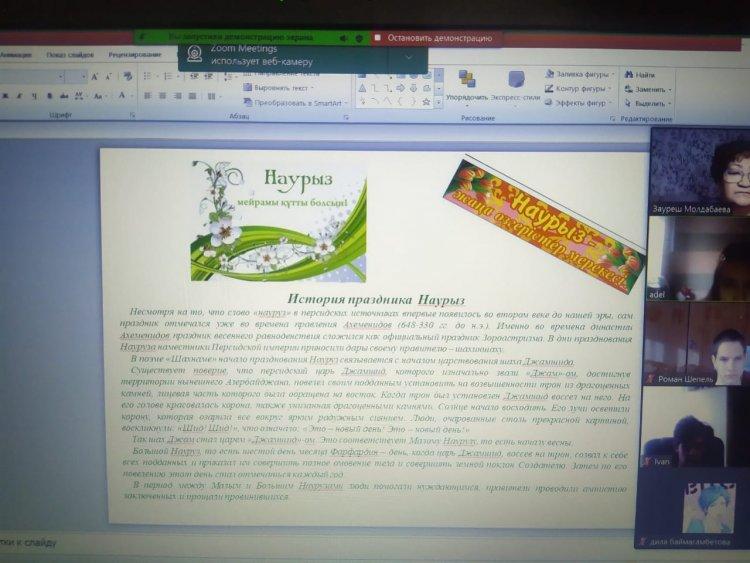750x563 pixels.
Task: Click the clear formatting icon
Action: click(125, 77)
